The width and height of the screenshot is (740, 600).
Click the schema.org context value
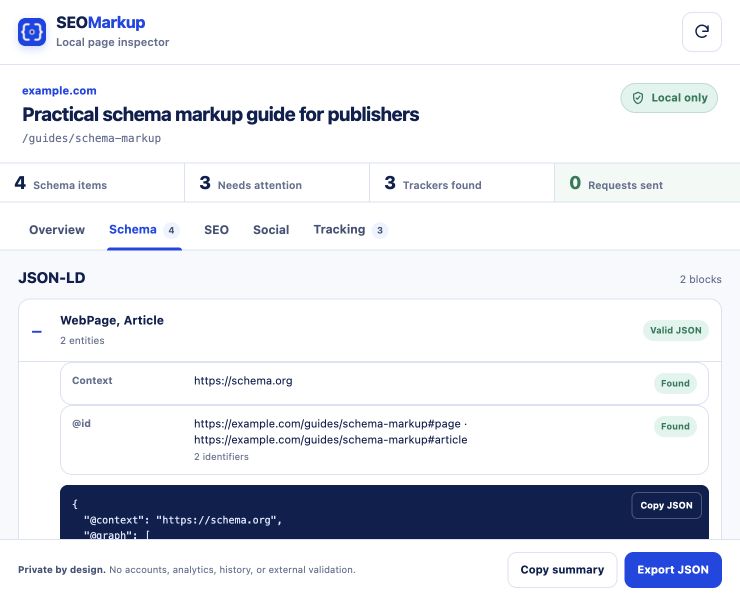[243, 381]
